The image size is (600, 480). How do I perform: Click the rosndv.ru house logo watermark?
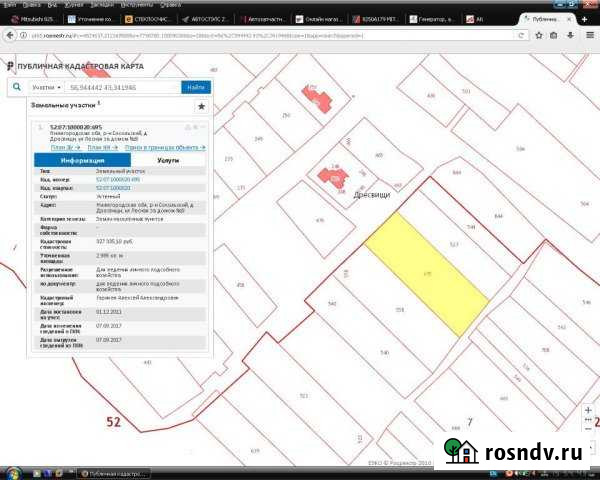tap(462, 450)
